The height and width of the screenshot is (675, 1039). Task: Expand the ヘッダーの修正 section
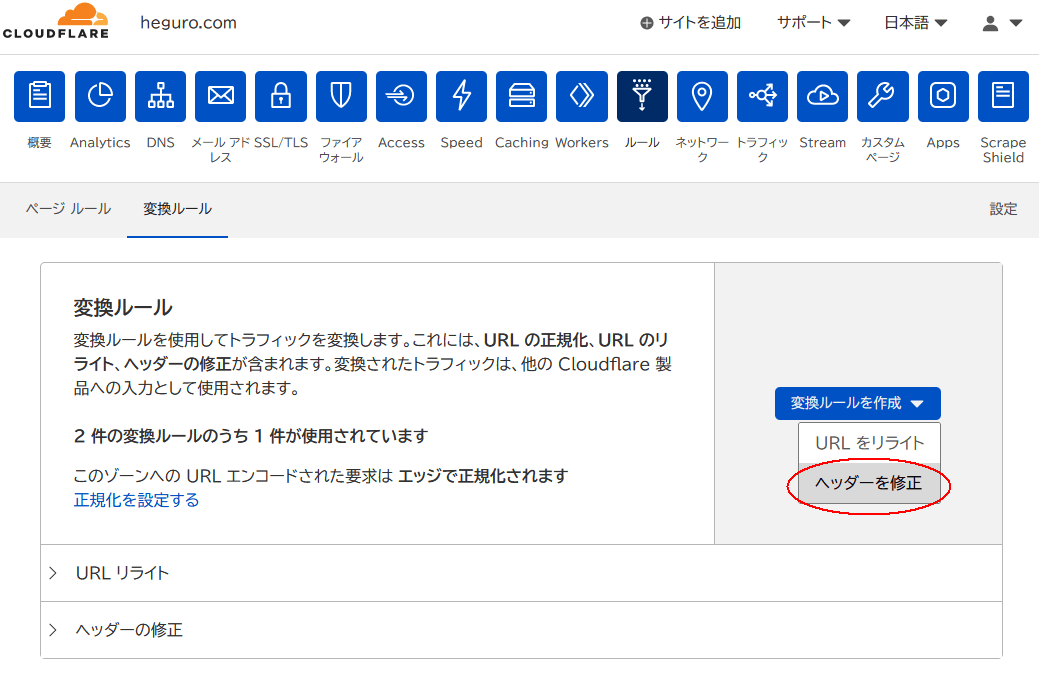(521, 630)
